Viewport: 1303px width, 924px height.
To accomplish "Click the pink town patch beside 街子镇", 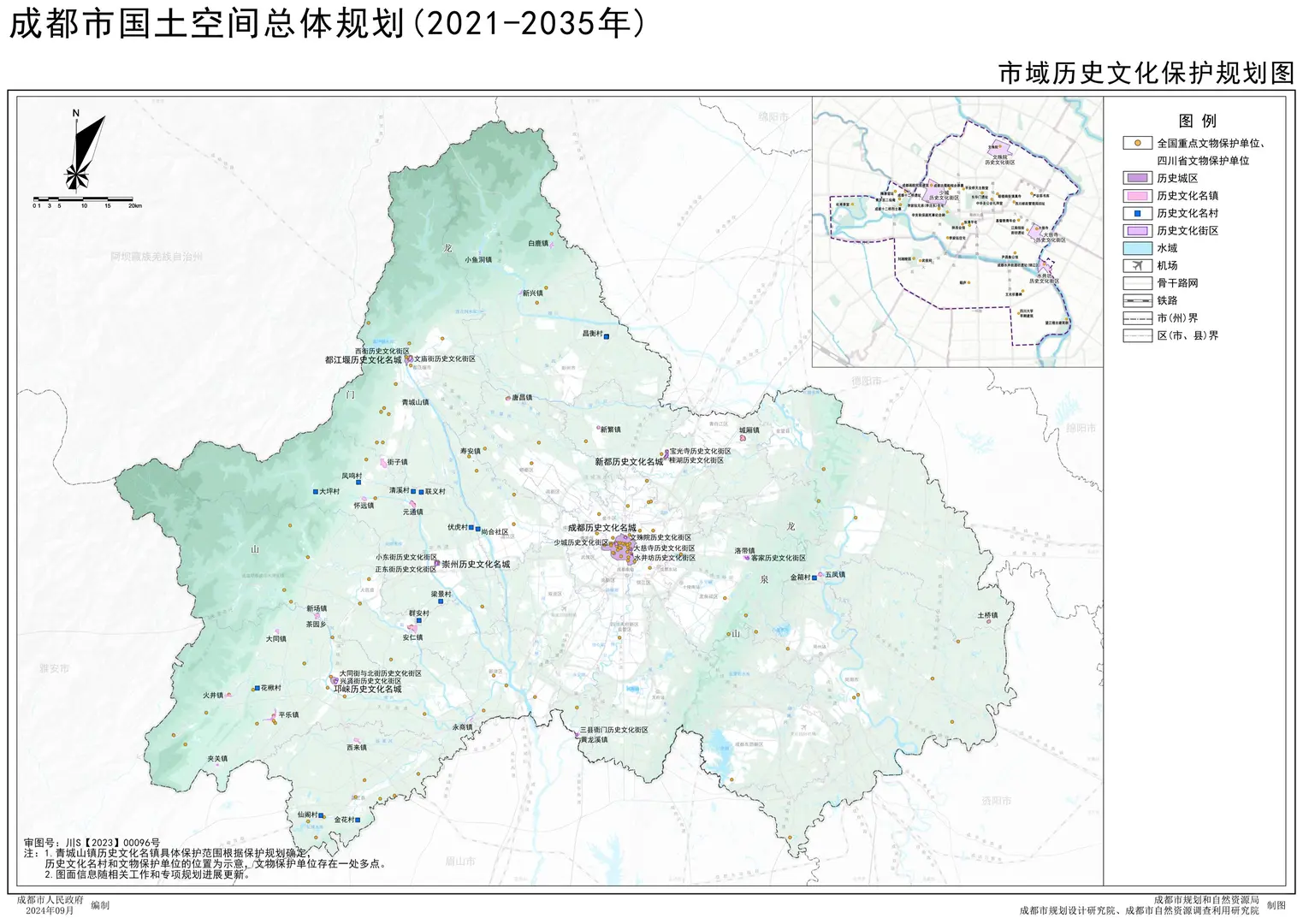I will click(383, 463).
